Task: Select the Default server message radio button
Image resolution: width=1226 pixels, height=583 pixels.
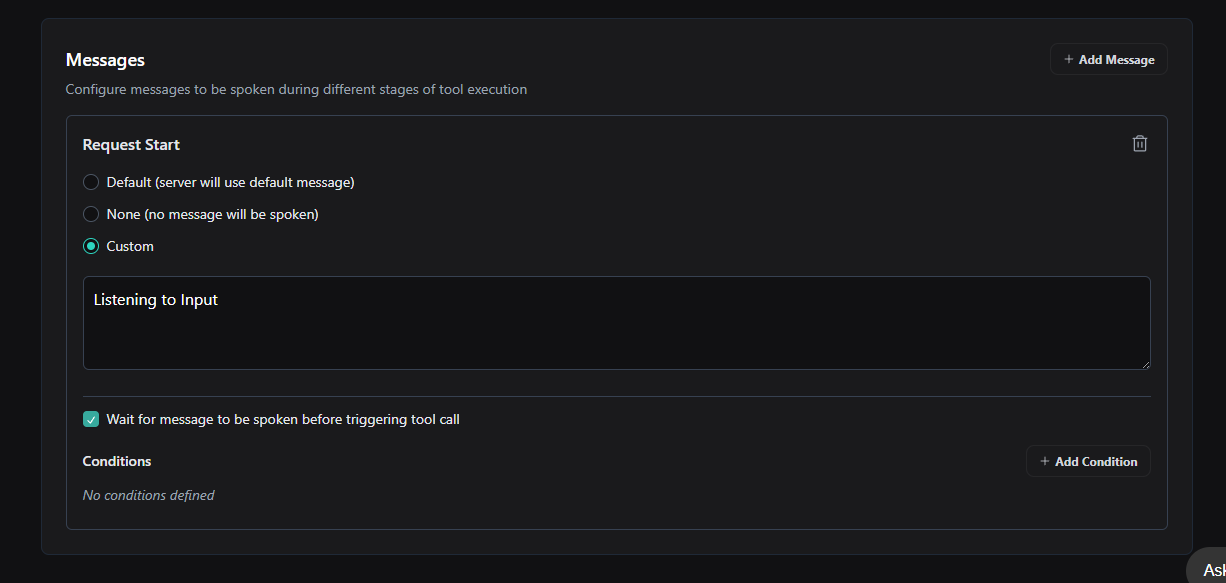Action: 91,182
